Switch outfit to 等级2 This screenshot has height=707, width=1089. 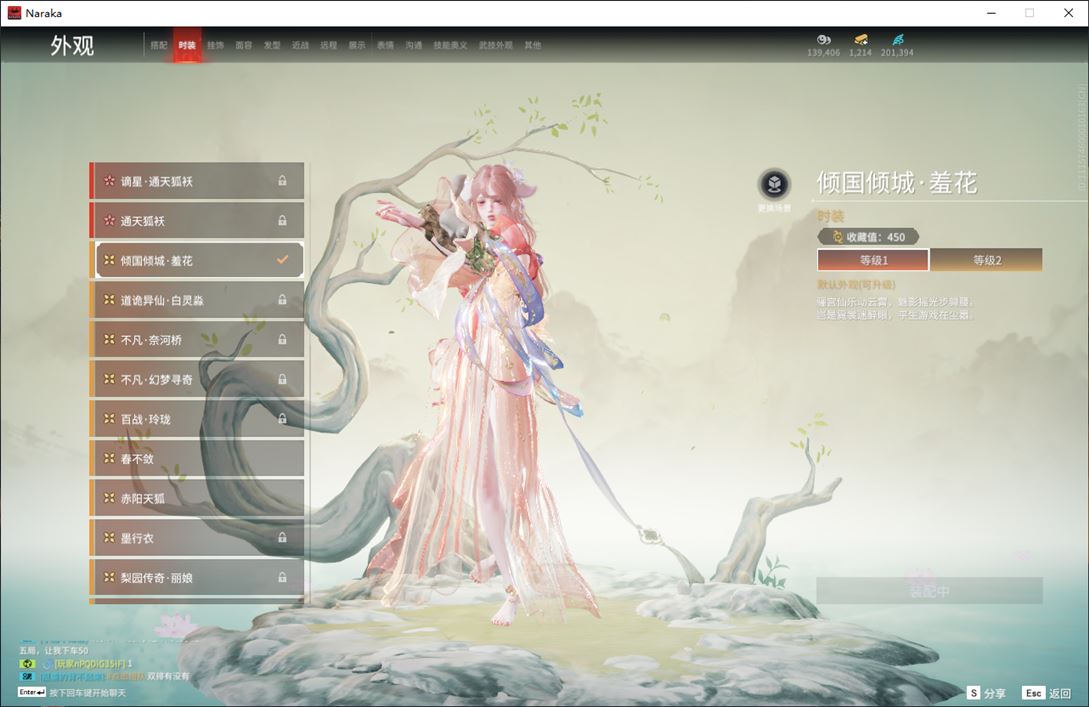[986, 260]
